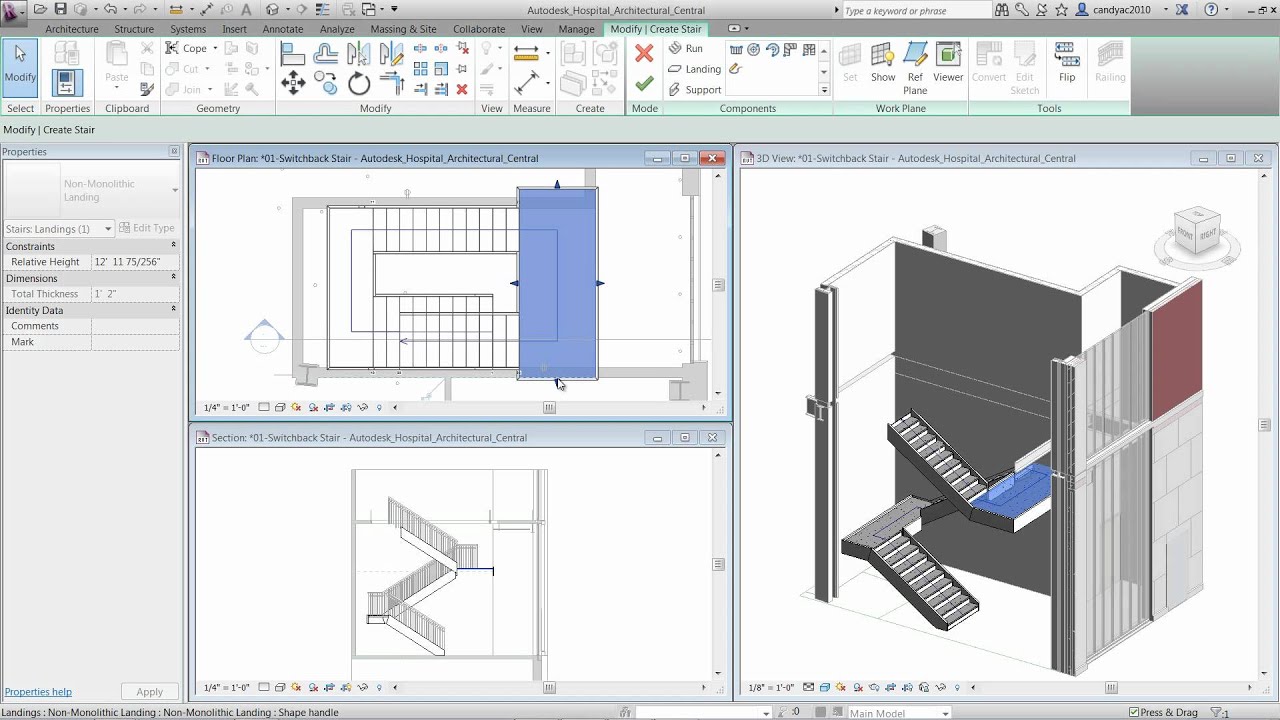The image size is (1280, 720).
Task: Click the Ref Plane tool
Action: [x=915, y=69]
